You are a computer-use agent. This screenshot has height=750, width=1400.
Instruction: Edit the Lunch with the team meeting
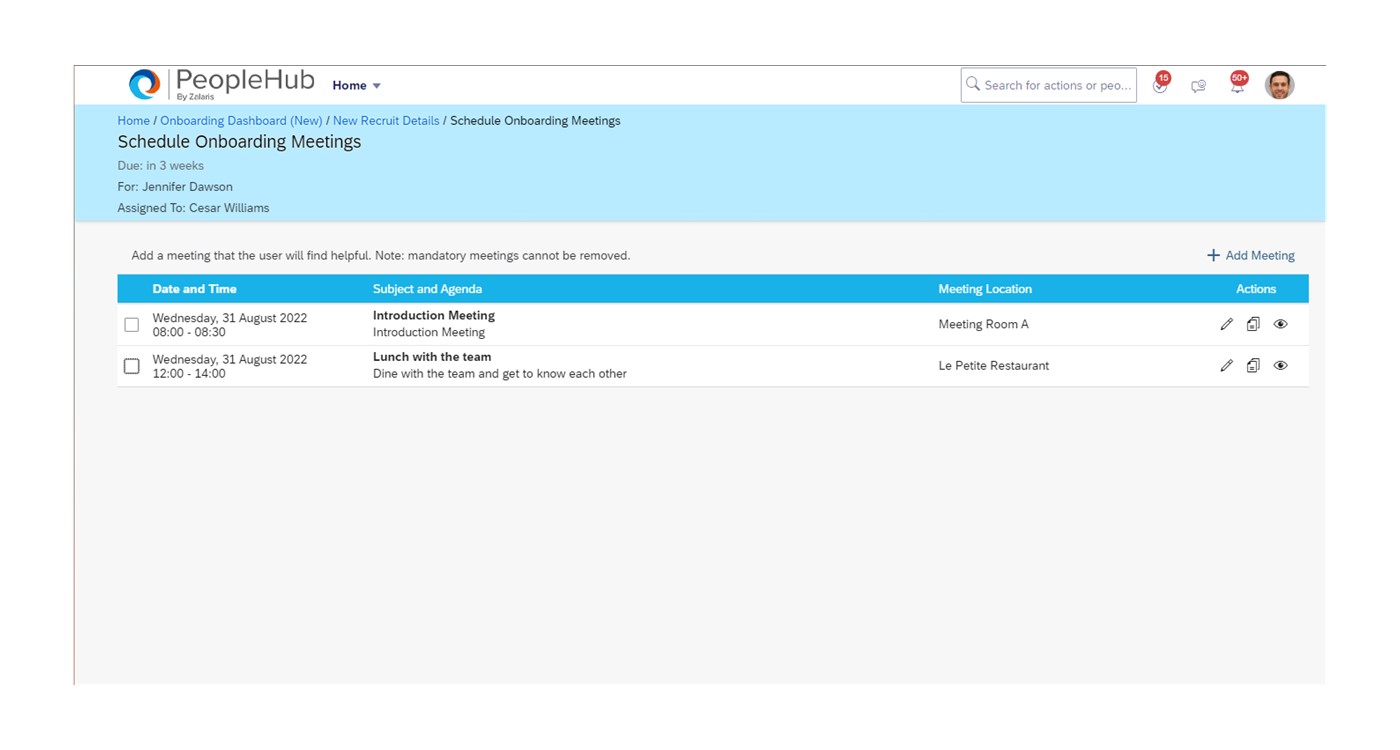pyautogui.click(x=1226, y=365)
